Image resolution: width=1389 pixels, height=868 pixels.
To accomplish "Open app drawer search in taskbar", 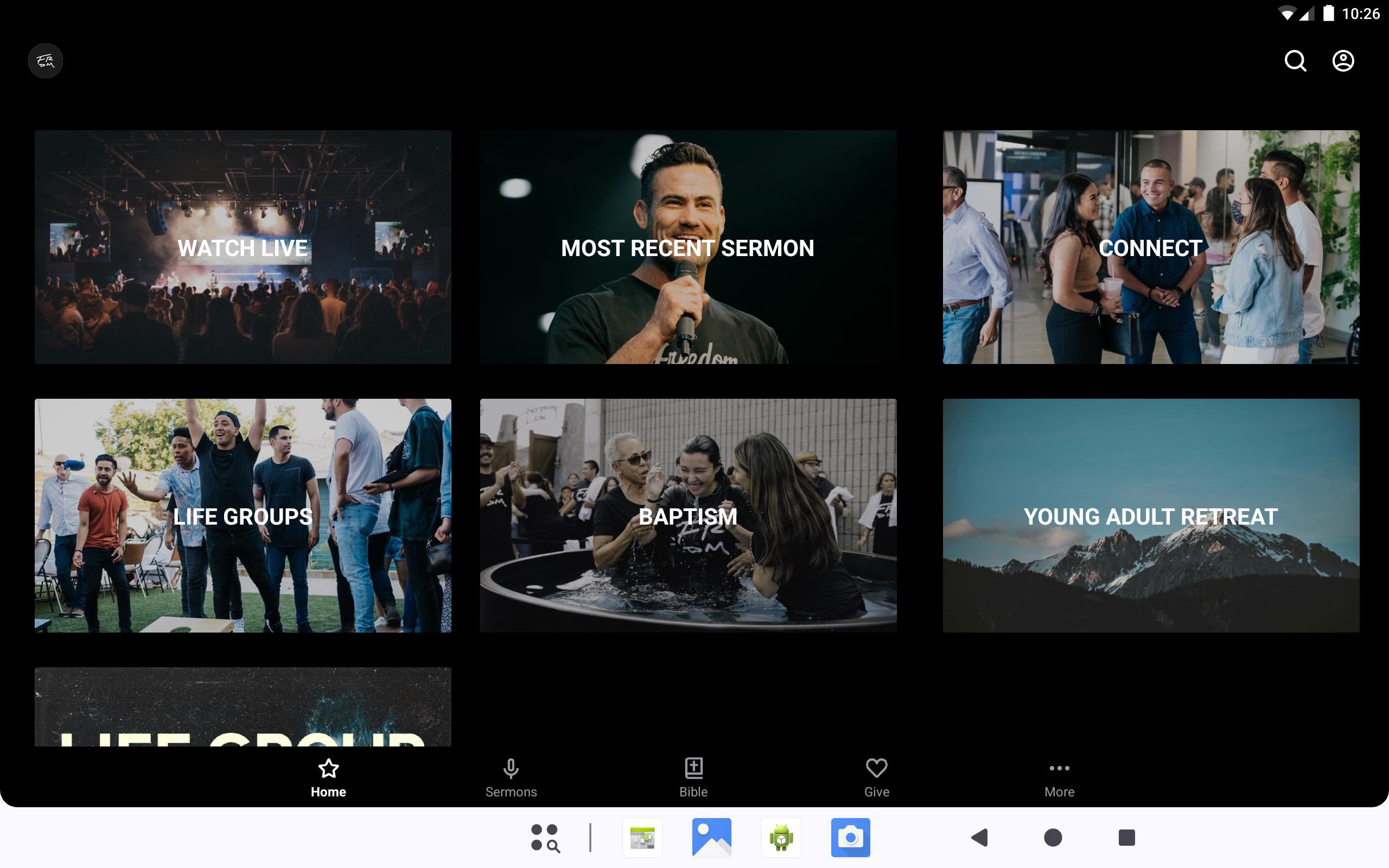I will coord(545,838).
